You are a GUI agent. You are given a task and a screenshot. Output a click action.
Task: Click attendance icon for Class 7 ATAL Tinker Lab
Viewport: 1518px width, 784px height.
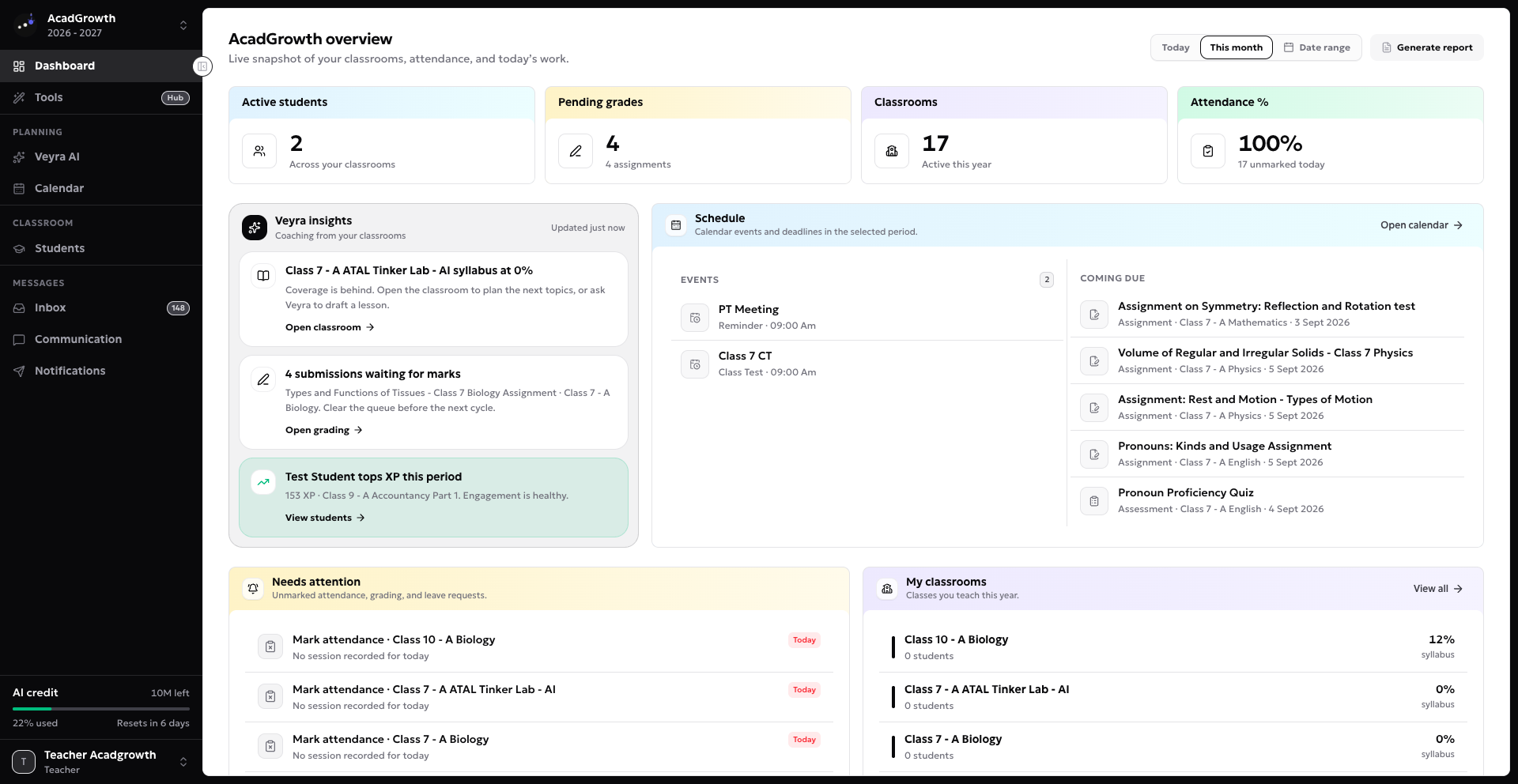[x=270, y=696]
